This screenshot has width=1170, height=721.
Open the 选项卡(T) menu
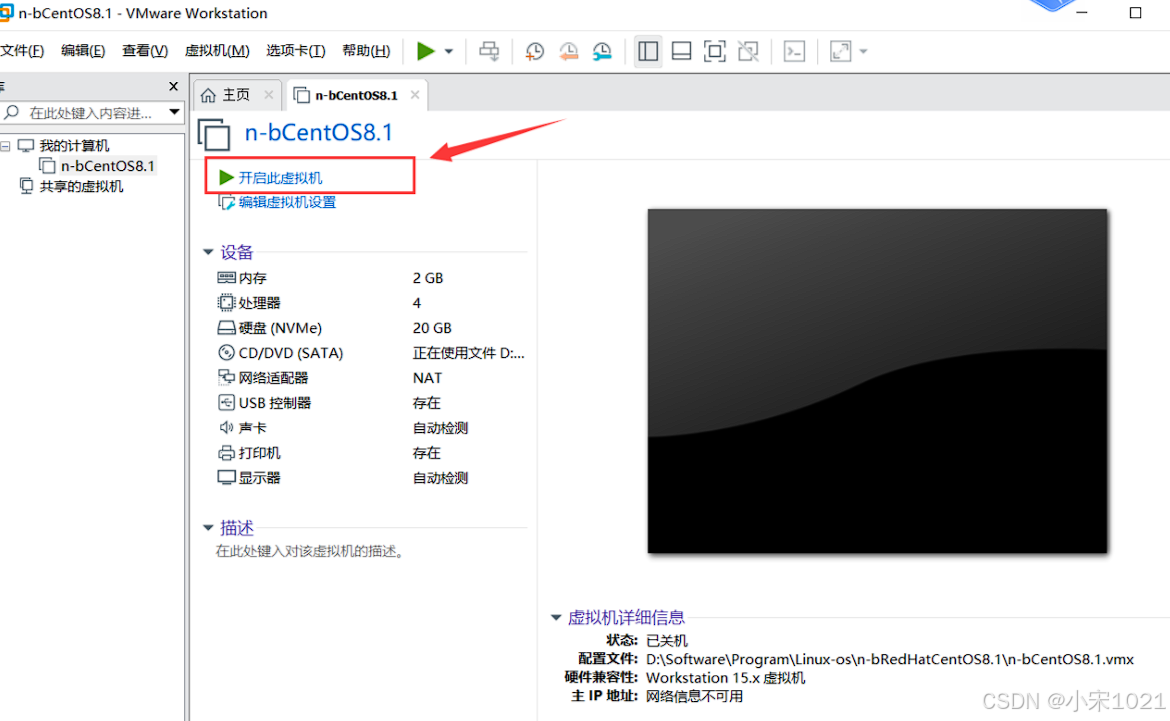tap(295, 51)
